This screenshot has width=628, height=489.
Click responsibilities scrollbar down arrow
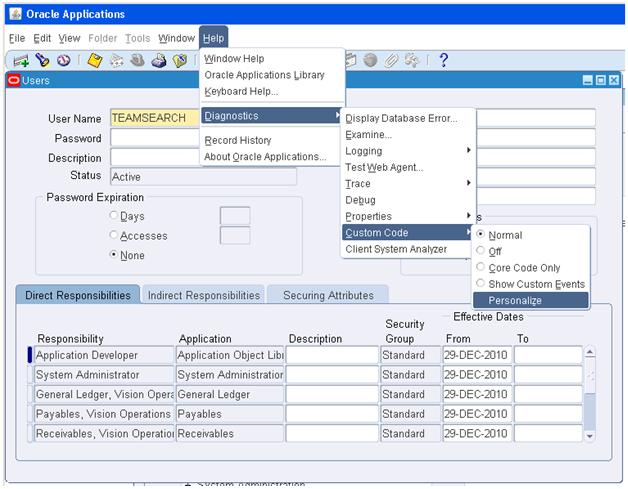click(590, 436)
